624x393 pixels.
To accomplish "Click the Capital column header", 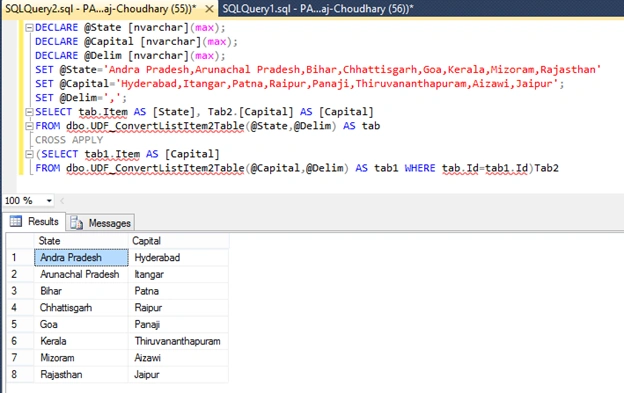I will [x=179, y=241].
